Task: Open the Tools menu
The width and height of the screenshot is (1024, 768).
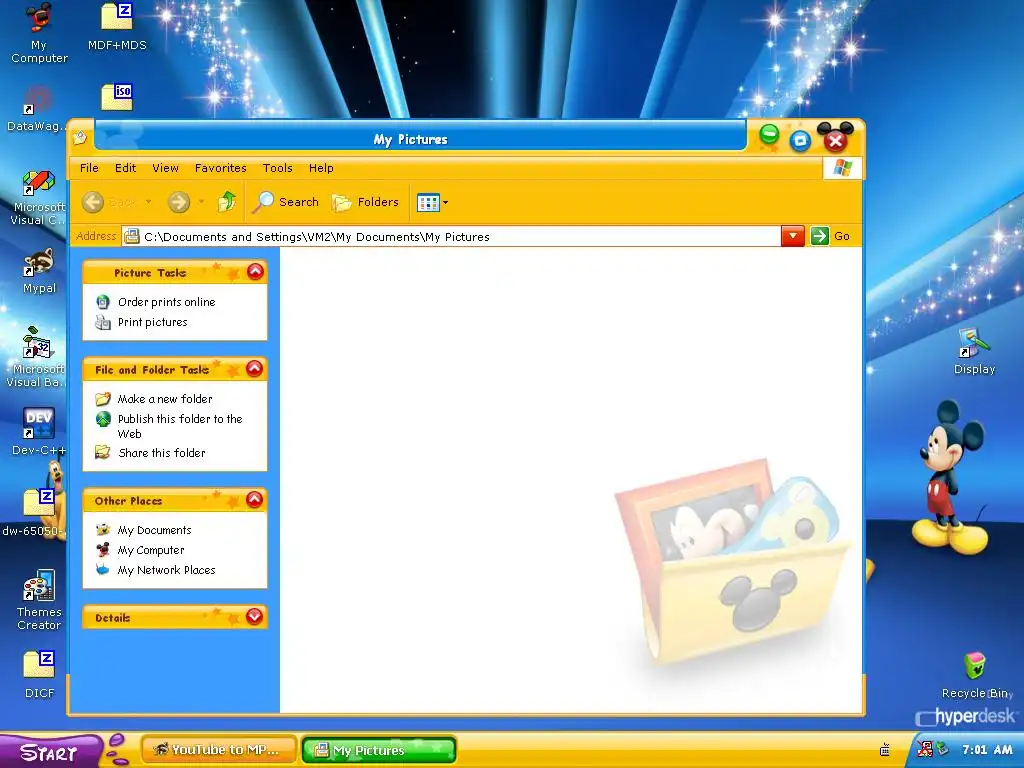Action: pos(278,168)
